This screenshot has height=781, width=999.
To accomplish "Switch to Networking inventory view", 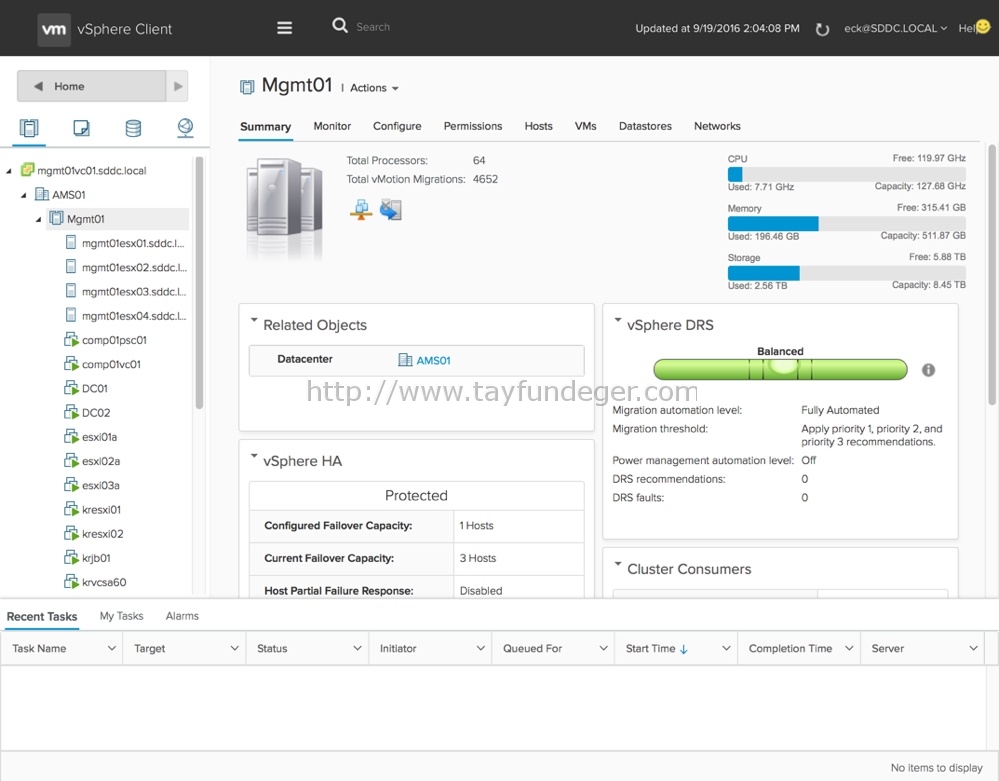I will pyautogui.click(x=185, y=128).
